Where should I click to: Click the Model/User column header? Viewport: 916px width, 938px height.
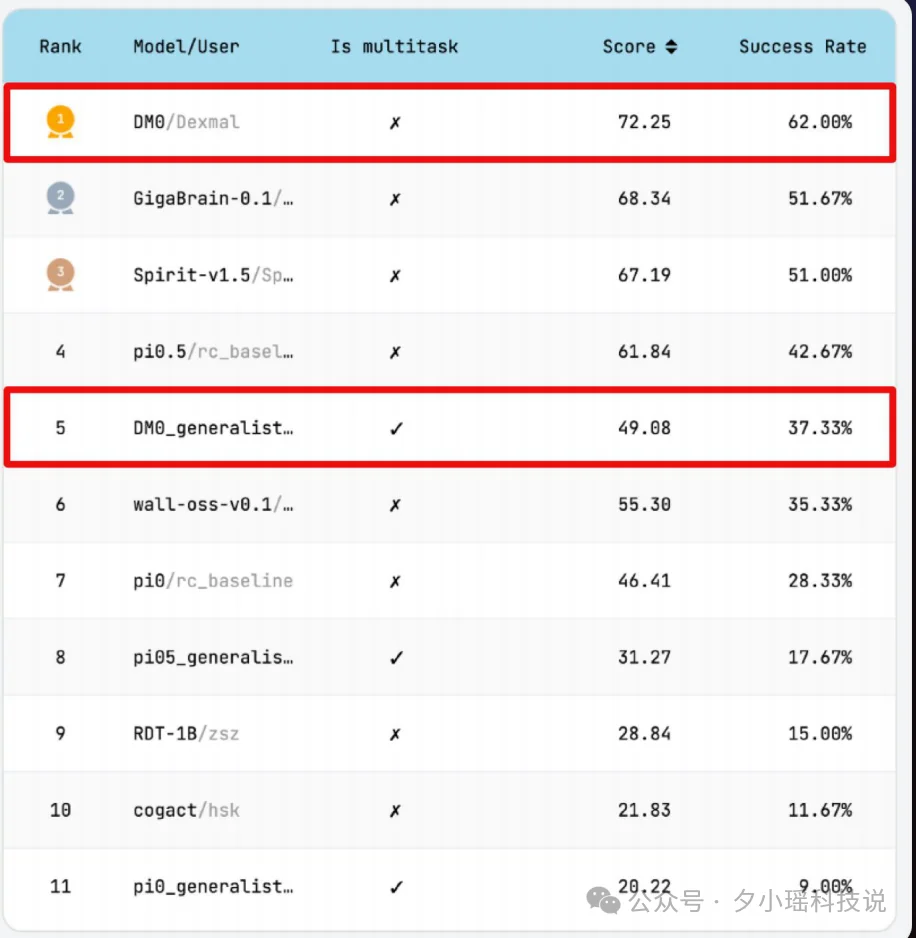(x=186, y=47)
